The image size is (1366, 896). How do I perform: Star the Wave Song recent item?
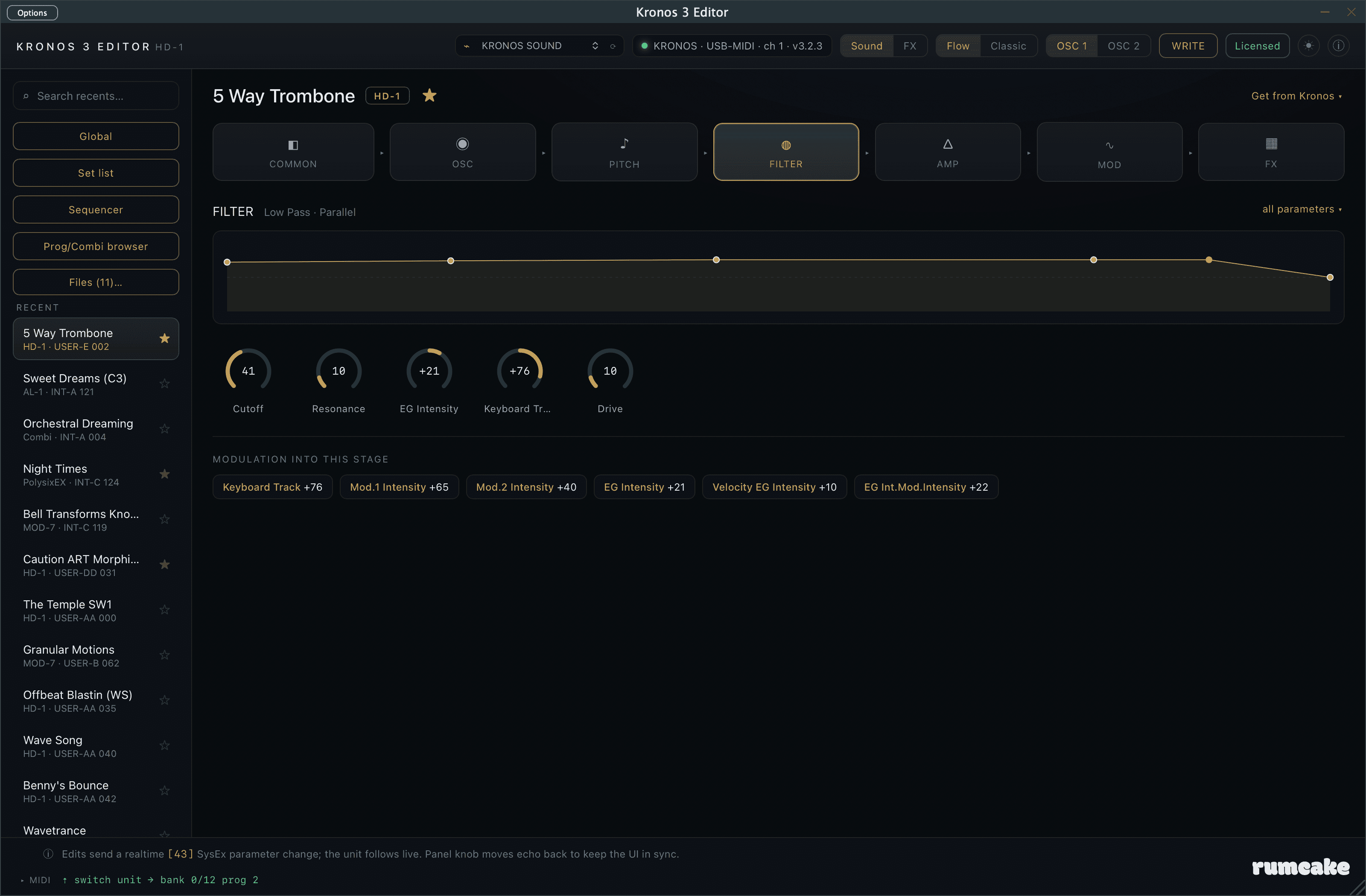tap(165, 745)
